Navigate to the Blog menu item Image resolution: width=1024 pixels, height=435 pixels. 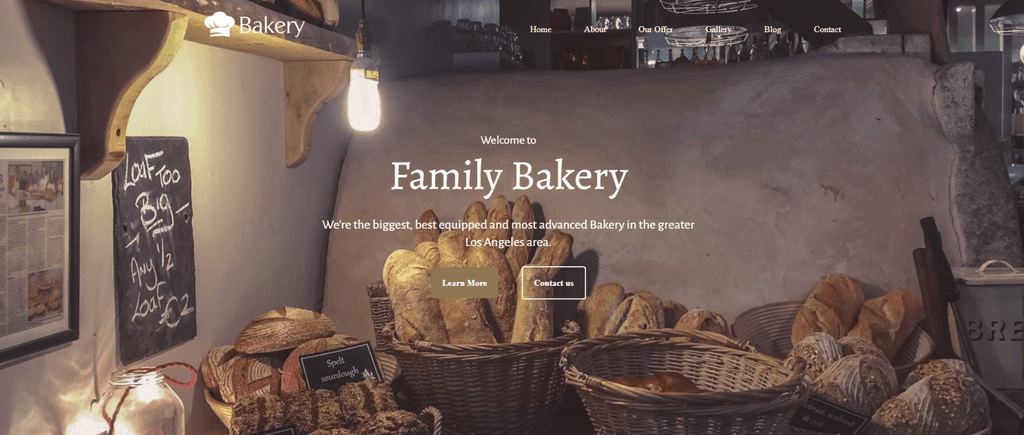tap(772, 29)
